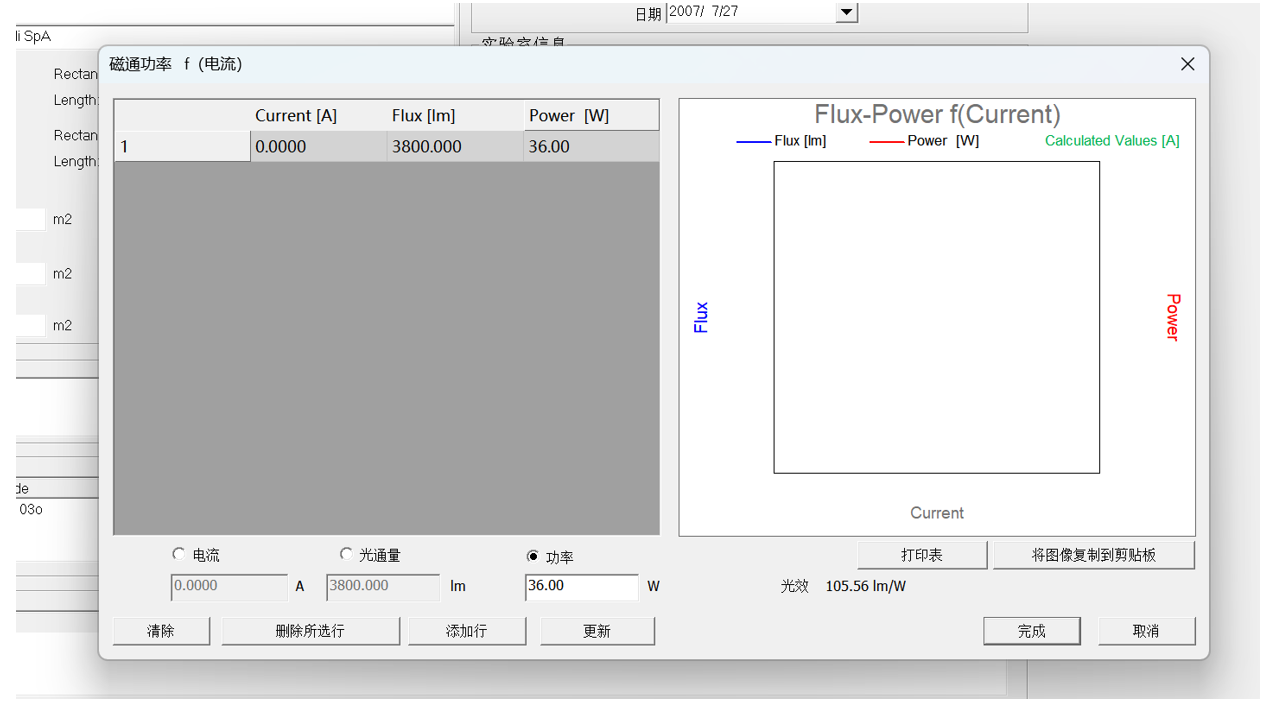The image size is (1264, 701).
Task: Click the Current [A] column header
Action: 318,116
